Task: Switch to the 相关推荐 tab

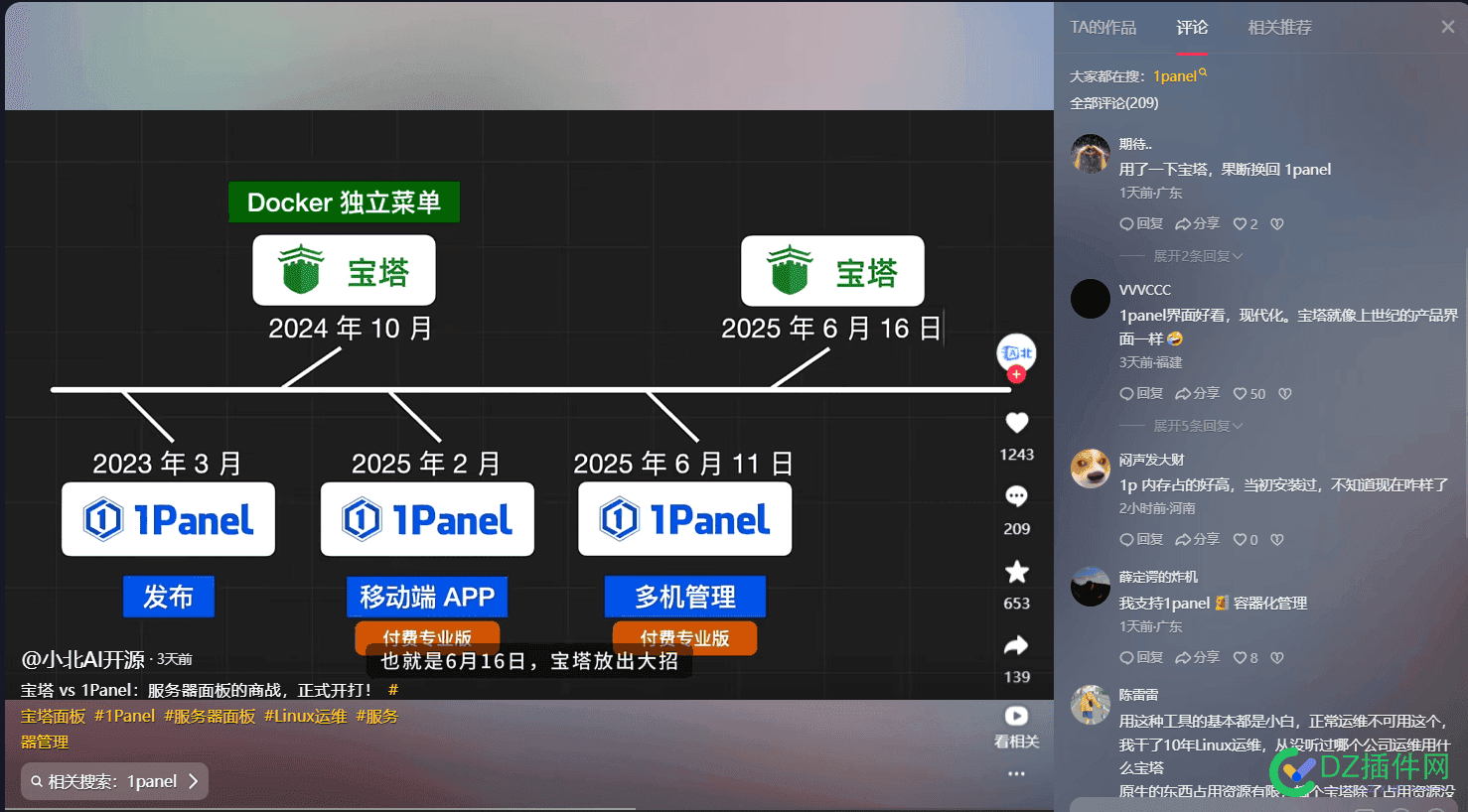Action: click(1279, 28)
